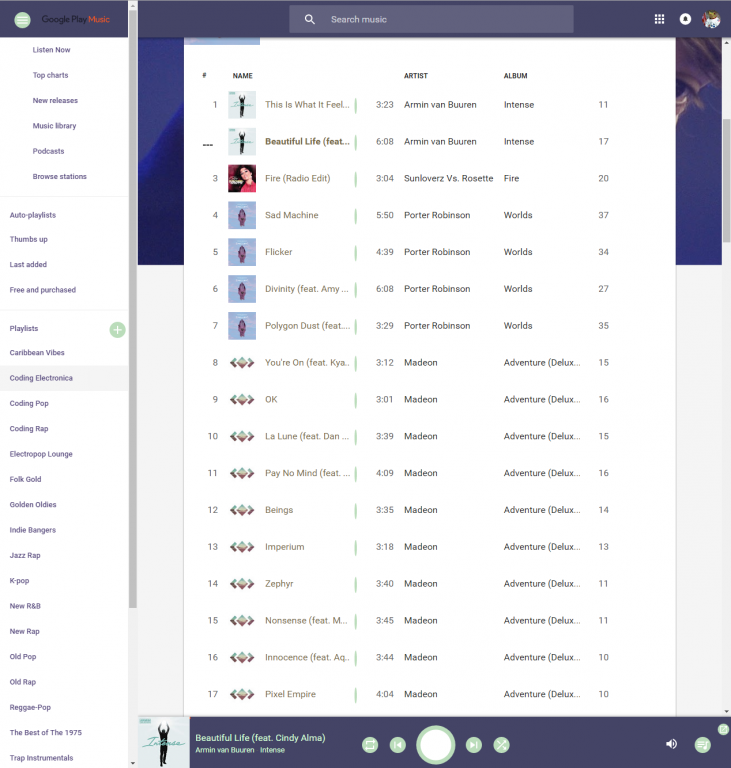Open Music library
This screenshot has height=768, width=731.
[x=54, y=126]
